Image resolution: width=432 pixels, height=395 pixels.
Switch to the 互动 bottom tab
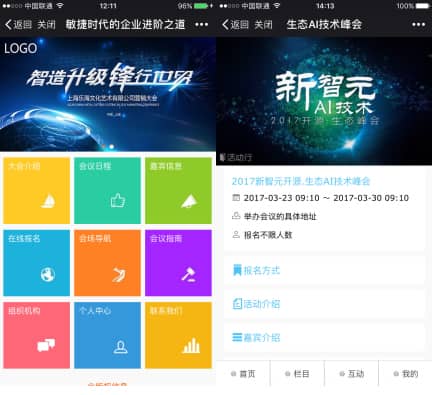(x=351, y=374)
